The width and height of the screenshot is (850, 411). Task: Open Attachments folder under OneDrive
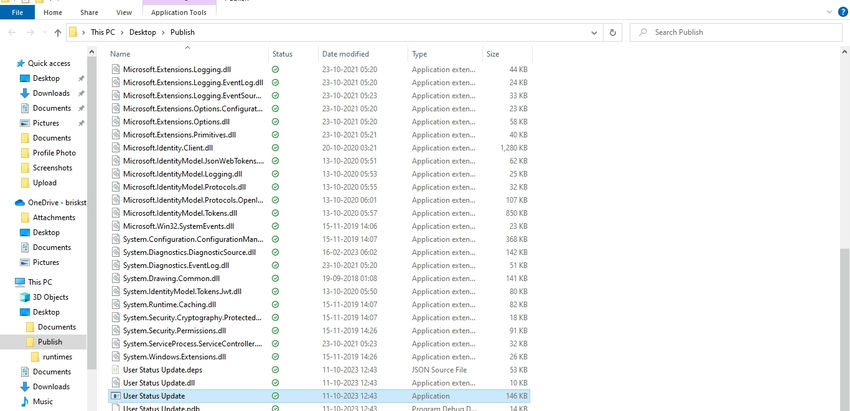coord(54,217)
